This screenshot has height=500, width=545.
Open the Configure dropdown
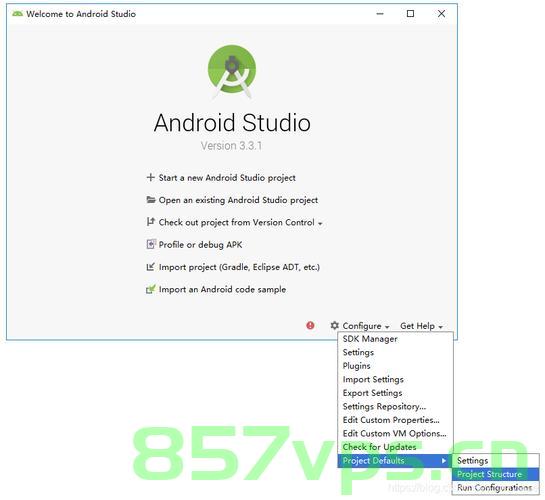365,326
